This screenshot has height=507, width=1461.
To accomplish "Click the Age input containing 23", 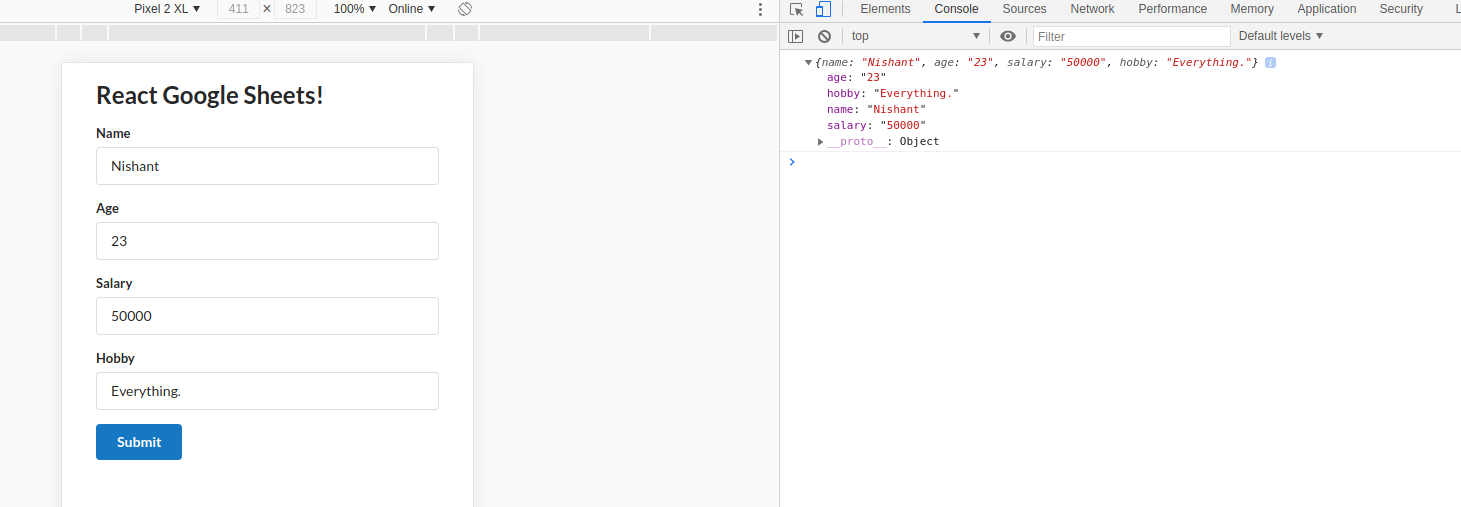I will point(267,241).
